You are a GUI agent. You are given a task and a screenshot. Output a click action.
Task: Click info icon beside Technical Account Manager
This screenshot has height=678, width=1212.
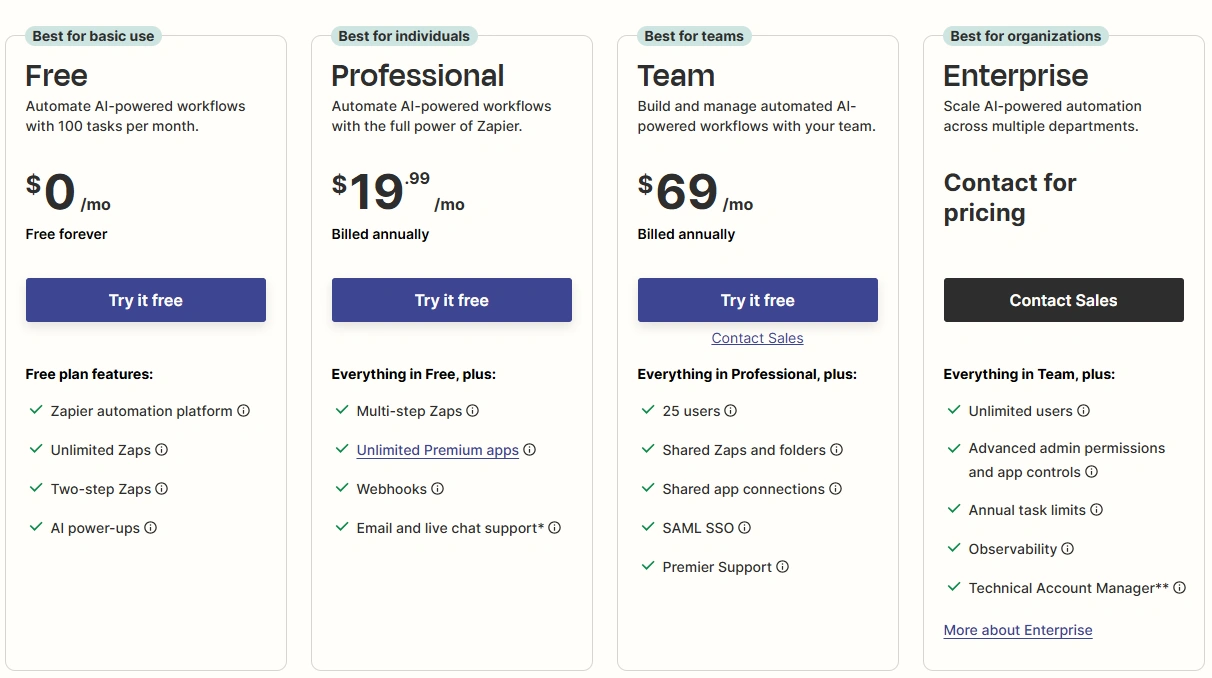coord(1180,588)
